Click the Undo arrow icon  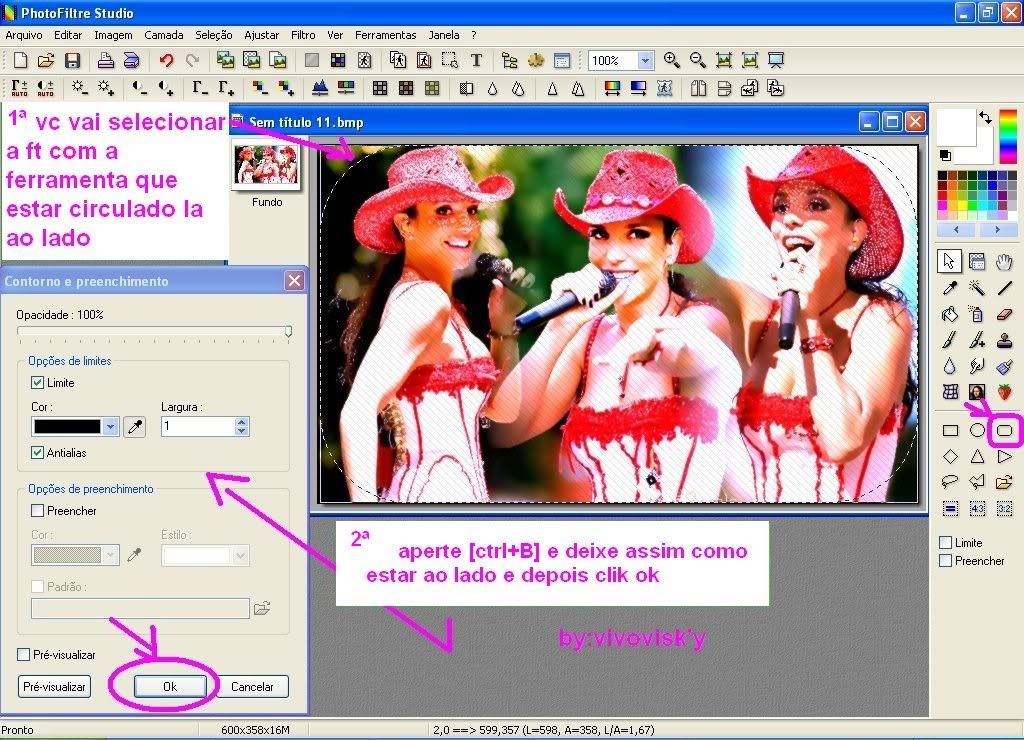coord(166,61)
